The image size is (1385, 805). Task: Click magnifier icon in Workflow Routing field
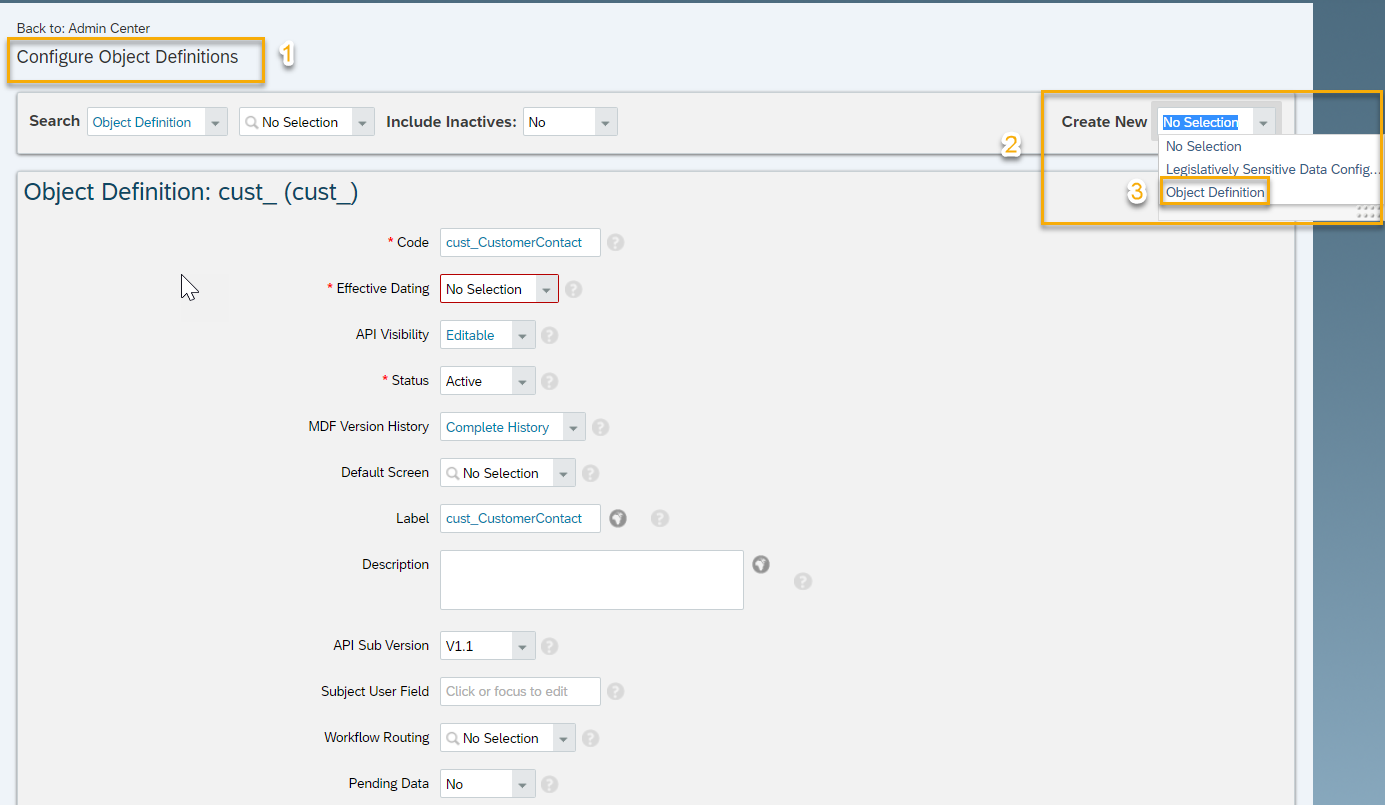[453, 738]
